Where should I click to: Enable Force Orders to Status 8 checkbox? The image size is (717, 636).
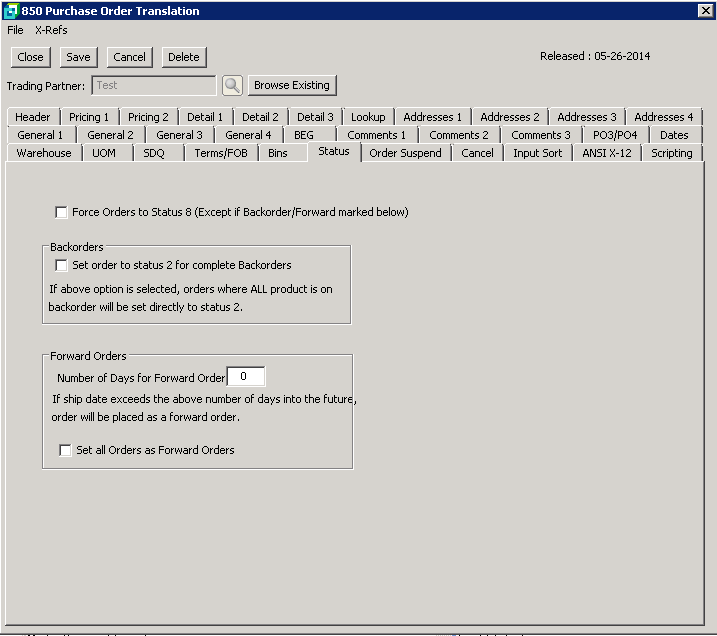62,212
